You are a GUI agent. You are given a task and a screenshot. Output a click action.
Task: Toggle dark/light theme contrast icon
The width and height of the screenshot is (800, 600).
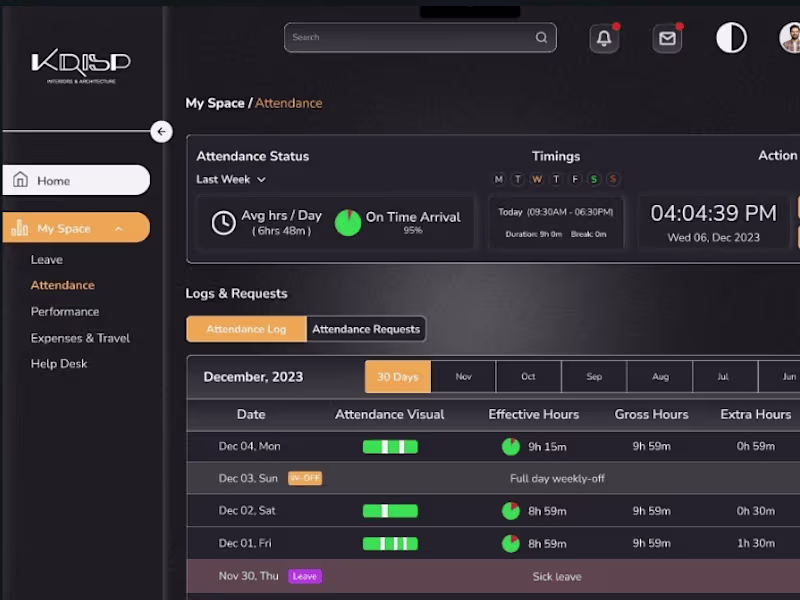point(731,38)
